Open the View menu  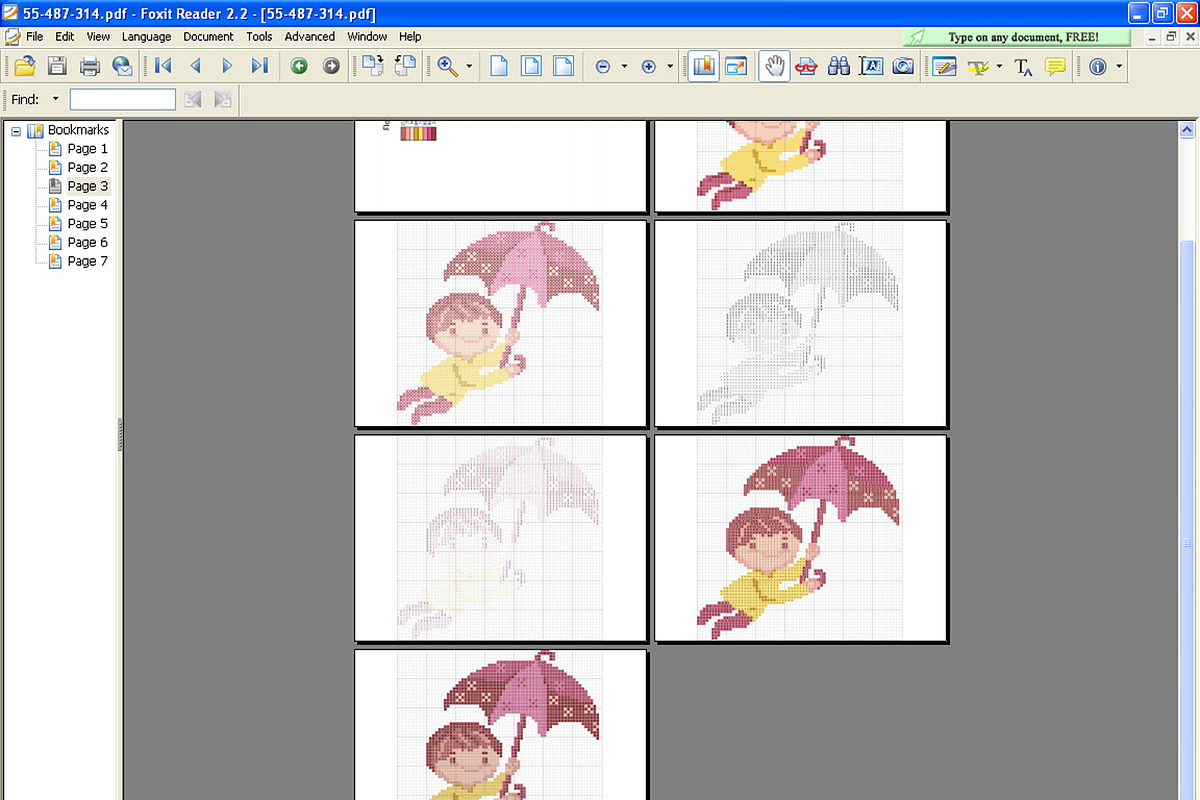(98, 36)
